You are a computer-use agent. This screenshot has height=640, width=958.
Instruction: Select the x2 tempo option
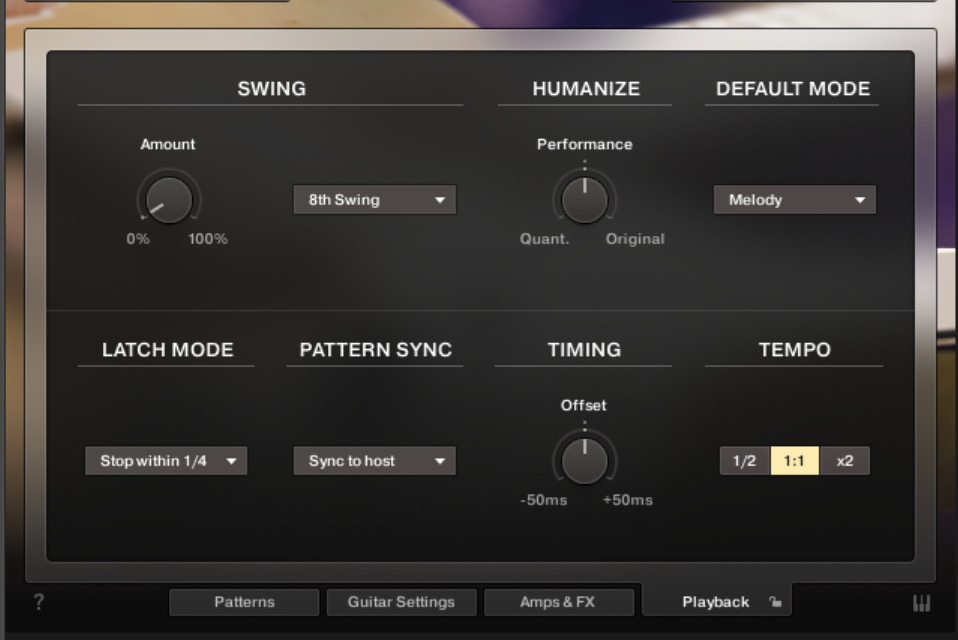coord(844,460)
